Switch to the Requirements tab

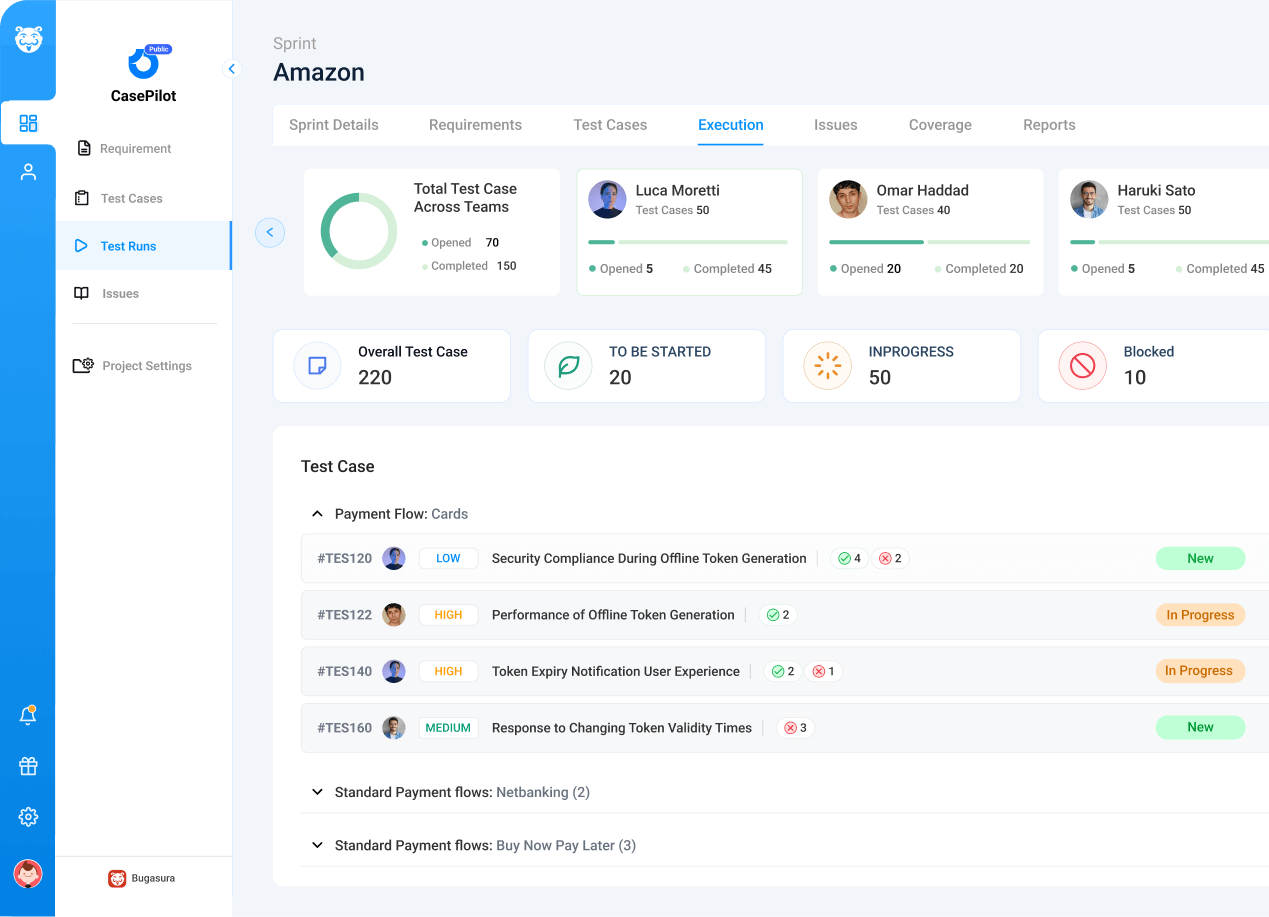475,125
